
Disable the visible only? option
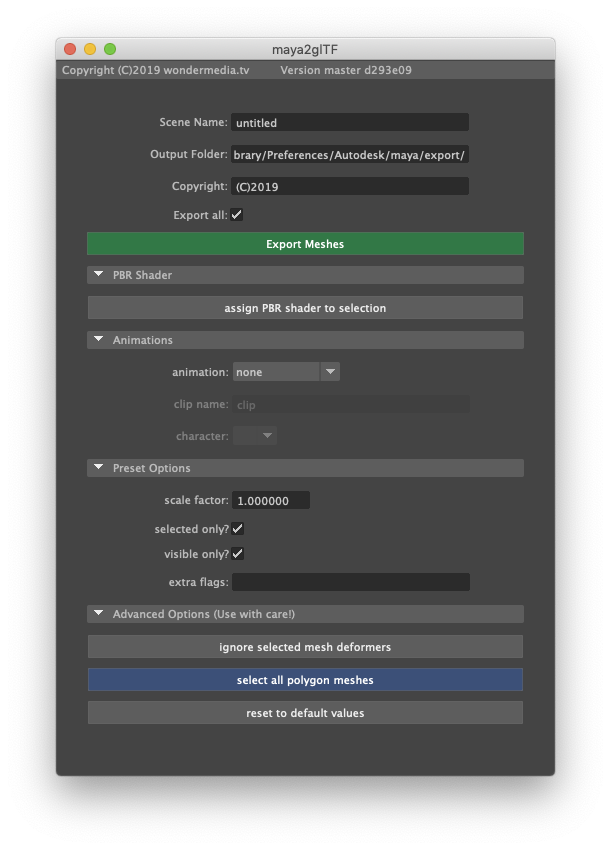(x=237, y=553)
